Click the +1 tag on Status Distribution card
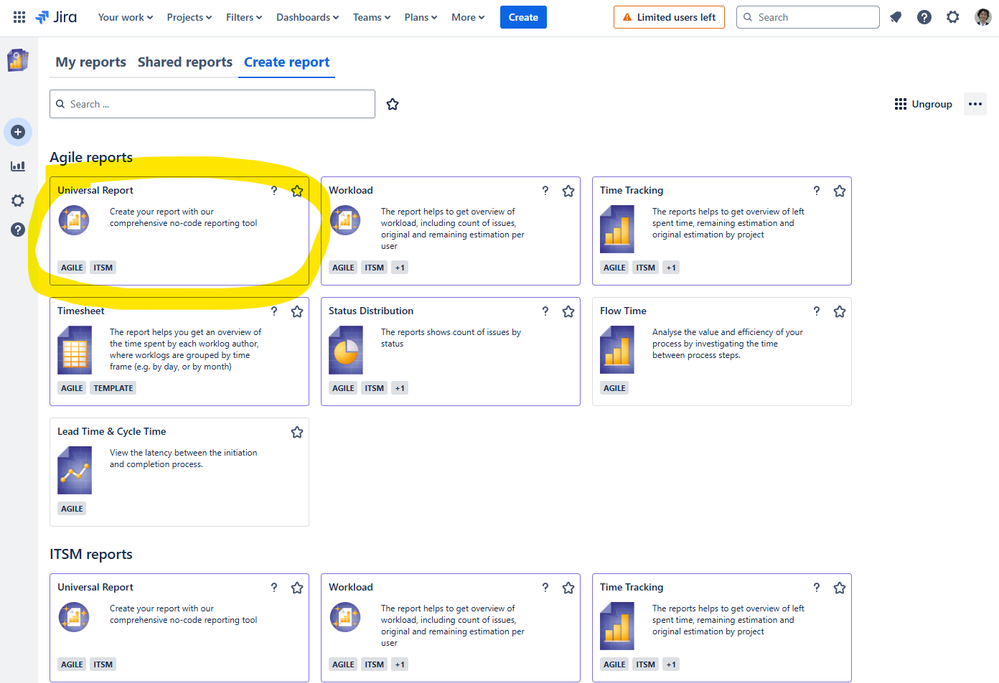 (399, 388)
